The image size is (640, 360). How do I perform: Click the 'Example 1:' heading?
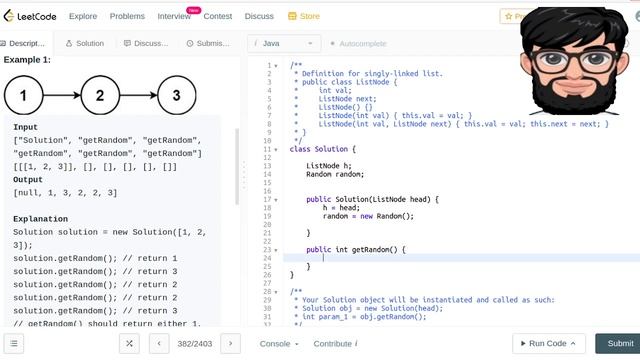(27, 60)
